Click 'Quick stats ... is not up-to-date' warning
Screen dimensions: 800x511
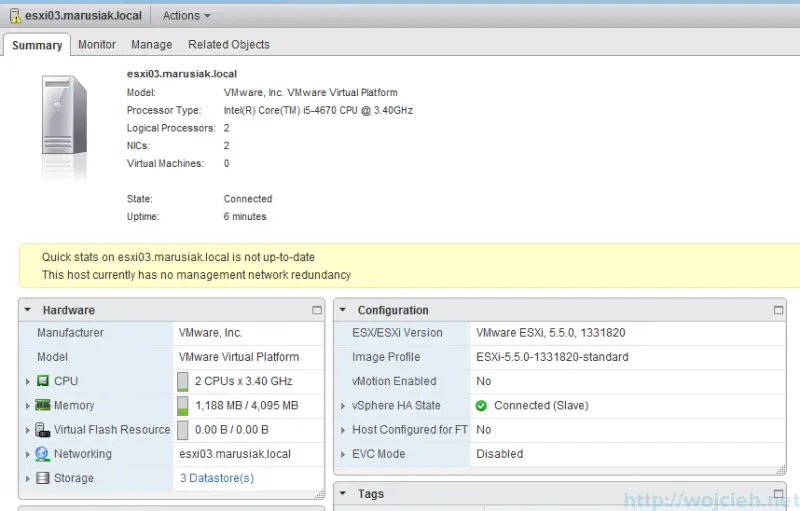[178, 257]
